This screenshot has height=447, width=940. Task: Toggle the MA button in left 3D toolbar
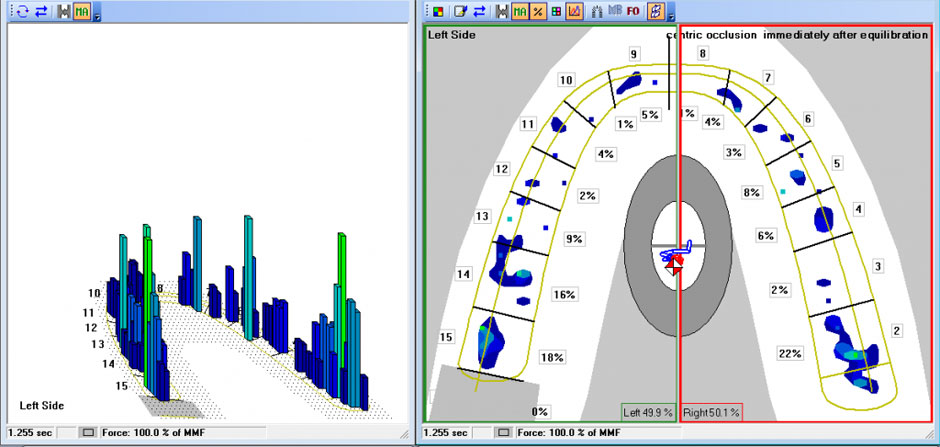(x=81, y=11)
